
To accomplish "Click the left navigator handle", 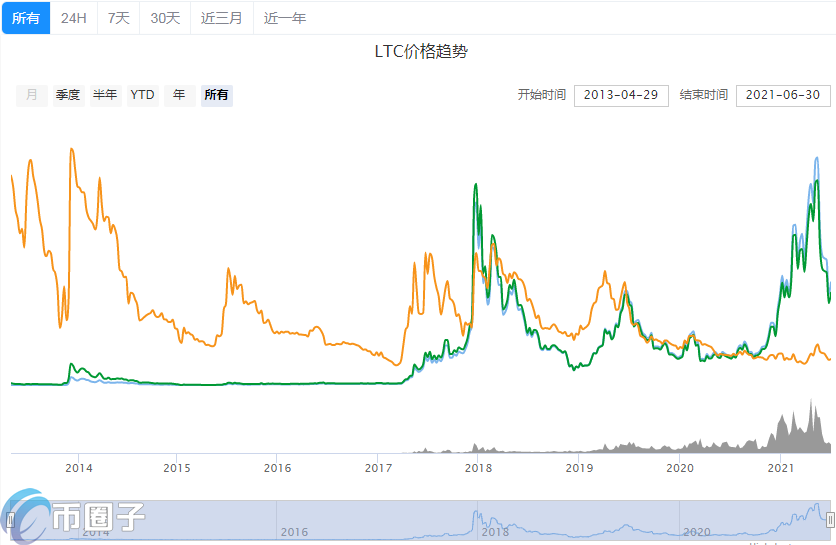I will click(11, 519).
